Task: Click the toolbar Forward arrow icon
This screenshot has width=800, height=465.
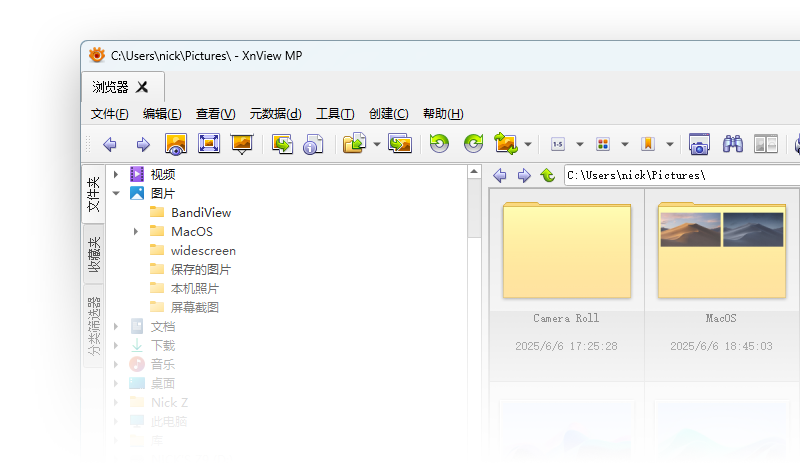Action: (x=143, y=144)
